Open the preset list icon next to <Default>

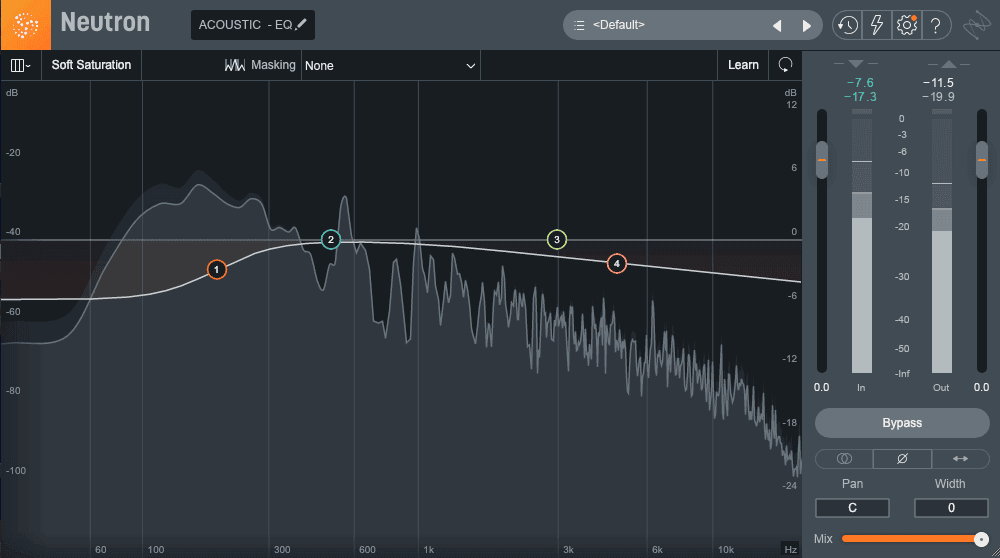coord(579,26)
